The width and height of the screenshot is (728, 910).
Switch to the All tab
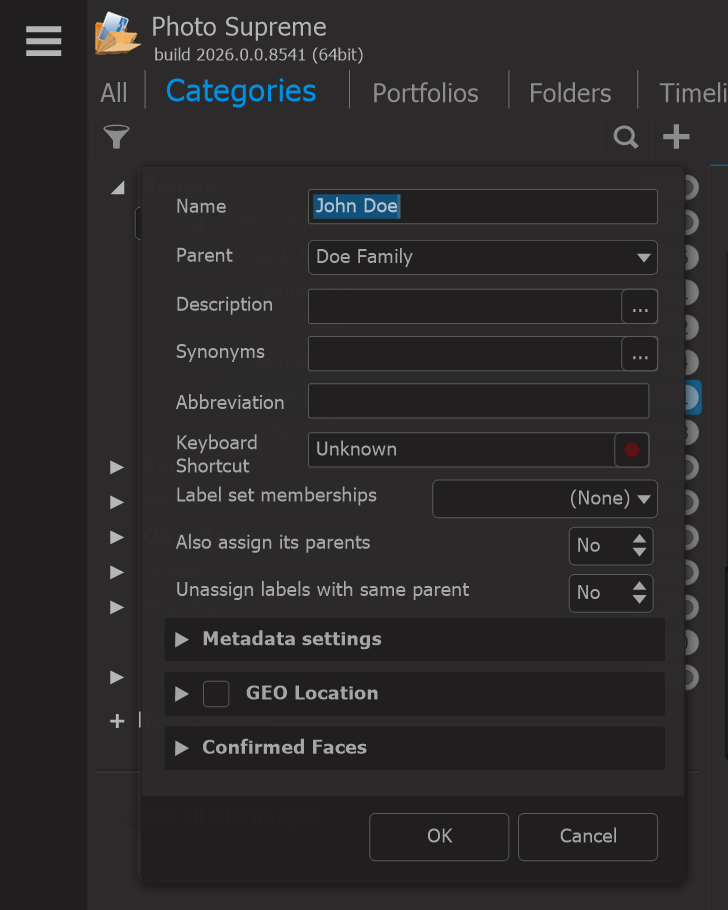[114, 93]
